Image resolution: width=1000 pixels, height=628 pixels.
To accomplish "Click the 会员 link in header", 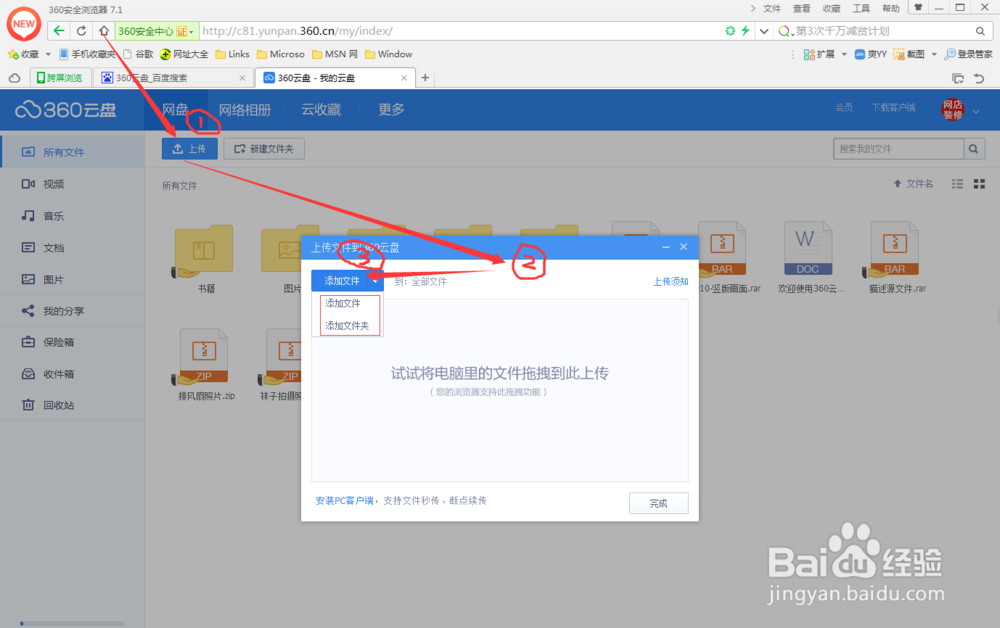I will pyautogui.click(x=844, y=107).
